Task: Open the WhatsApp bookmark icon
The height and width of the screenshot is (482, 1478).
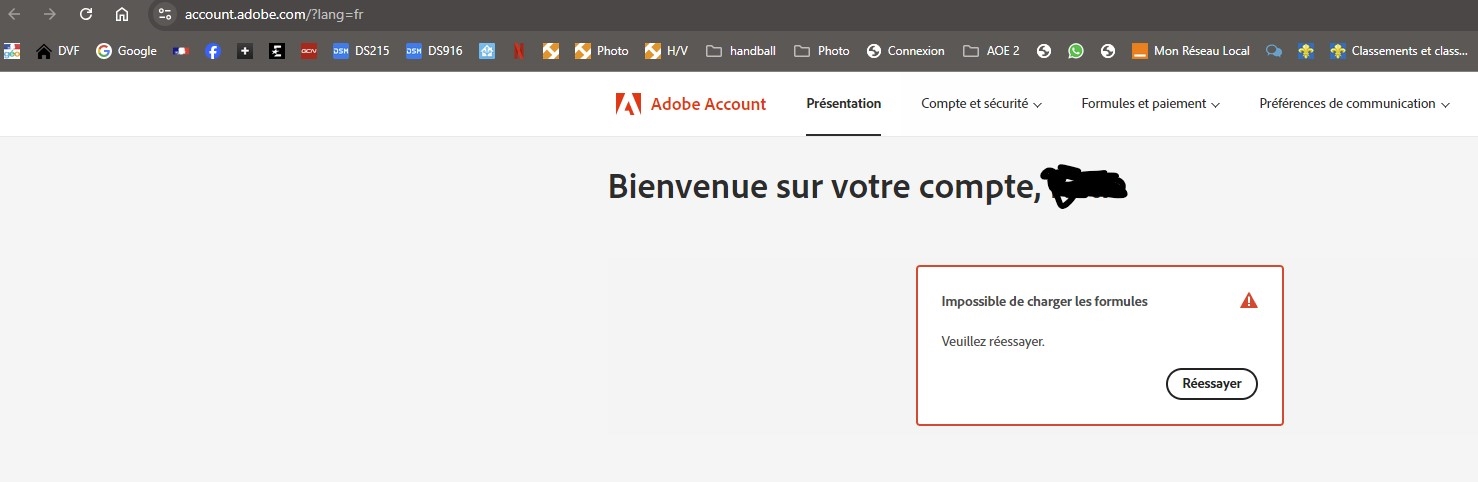Action: click(x=1076, y=51)
